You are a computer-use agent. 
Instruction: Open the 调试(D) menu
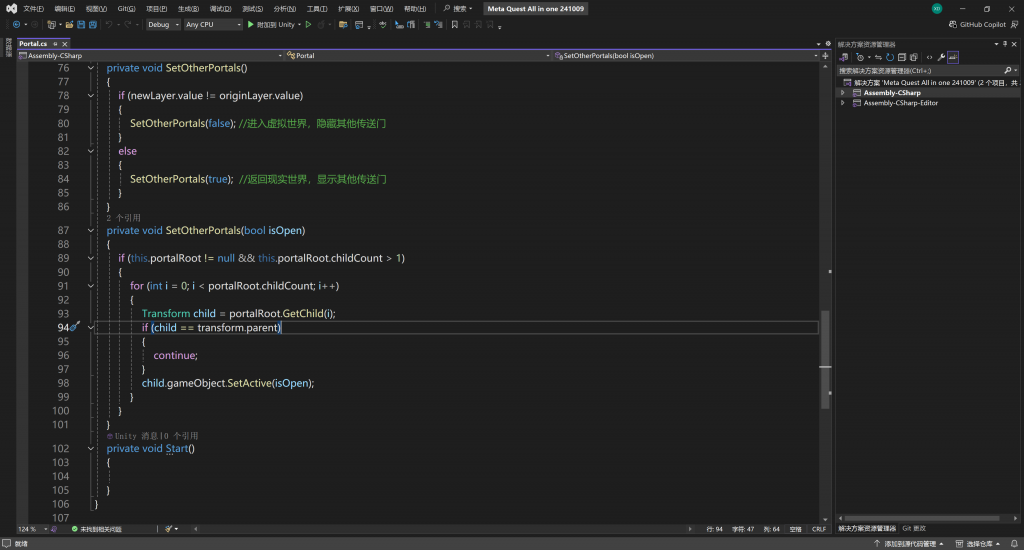220,8
